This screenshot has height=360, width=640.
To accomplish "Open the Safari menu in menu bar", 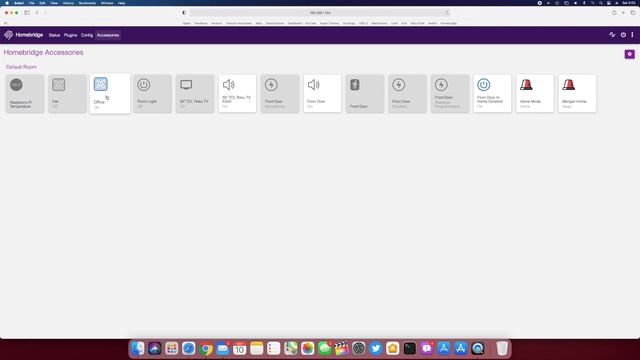I will tap(19, 3).
